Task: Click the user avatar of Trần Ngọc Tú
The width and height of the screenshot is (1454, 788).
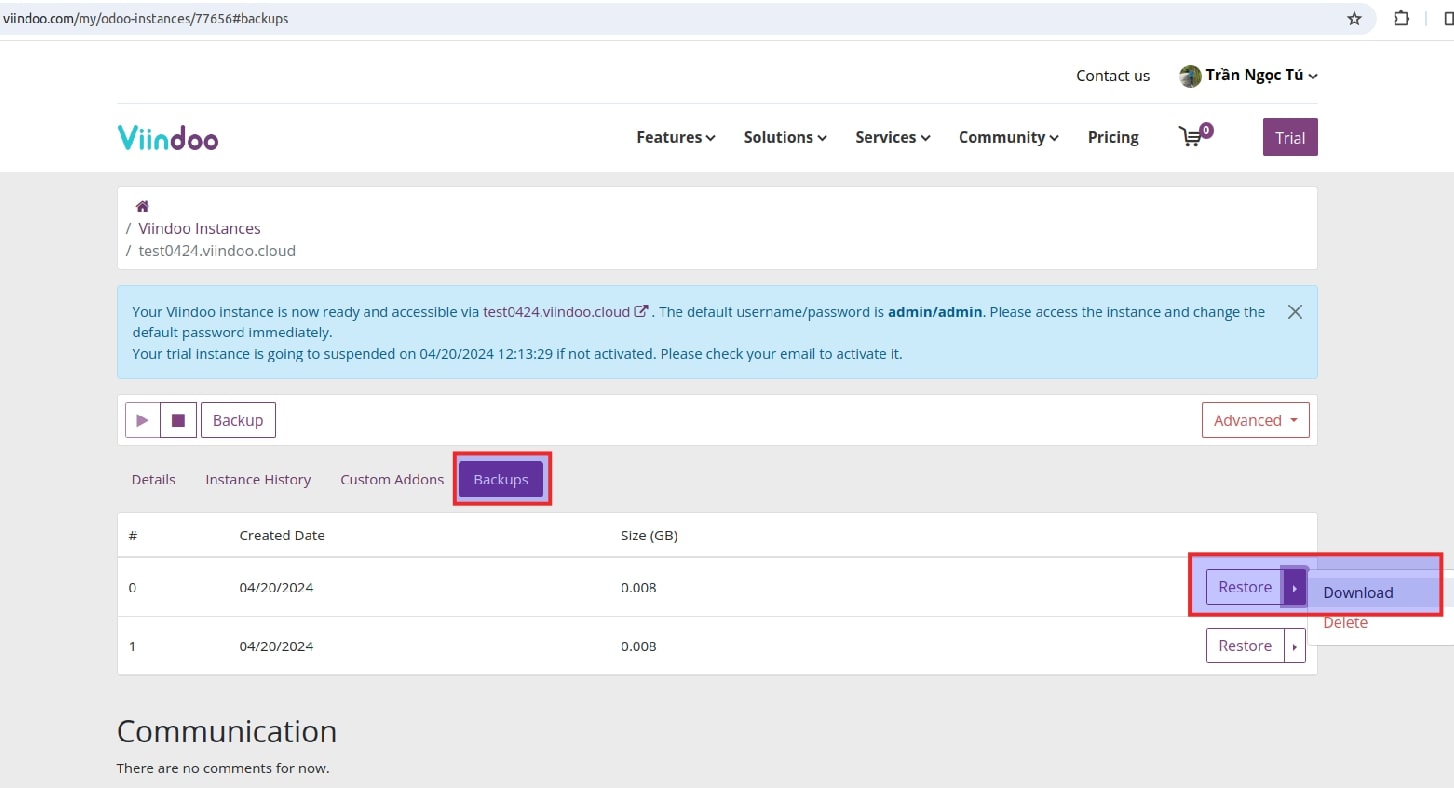Action: click(x=1190, y=76)
